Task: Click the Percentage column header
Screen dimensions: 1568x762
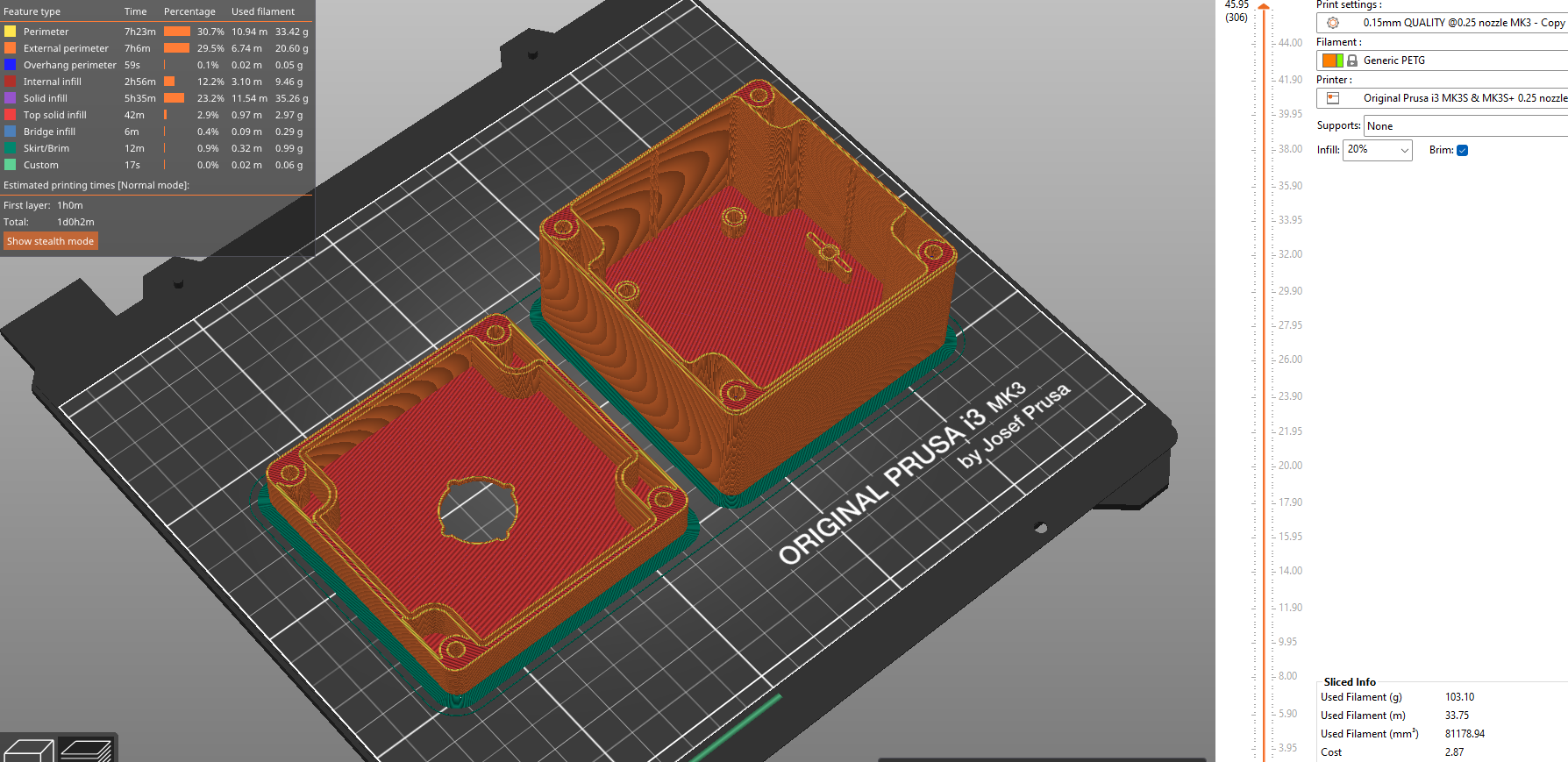Action: [189, 11]
